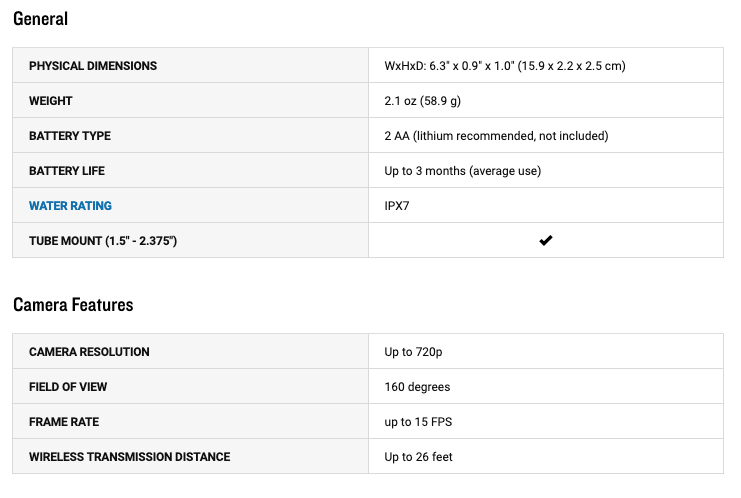Click the up to 15 FPS value

point(418,422)
